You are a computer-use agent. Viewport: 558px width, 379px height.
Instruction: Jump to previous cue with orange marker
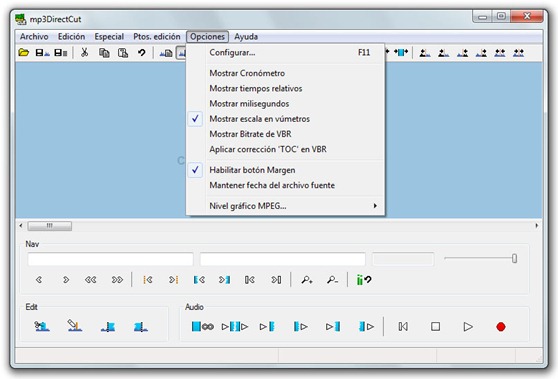point(148,280)
